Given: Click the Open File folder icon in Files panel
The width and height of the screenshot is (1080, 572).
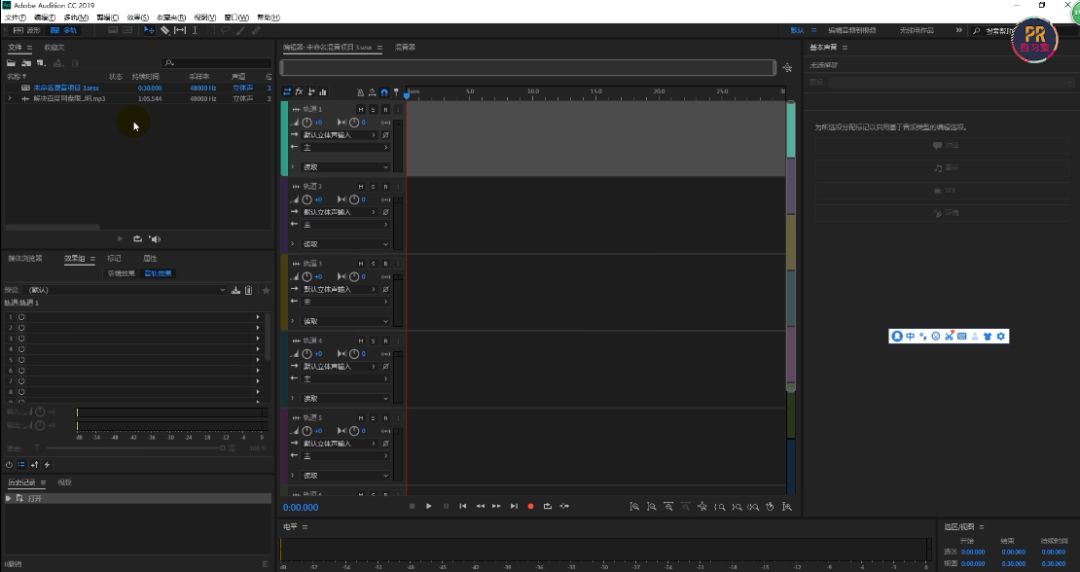Looking at the screenshot, I should 11,63.
